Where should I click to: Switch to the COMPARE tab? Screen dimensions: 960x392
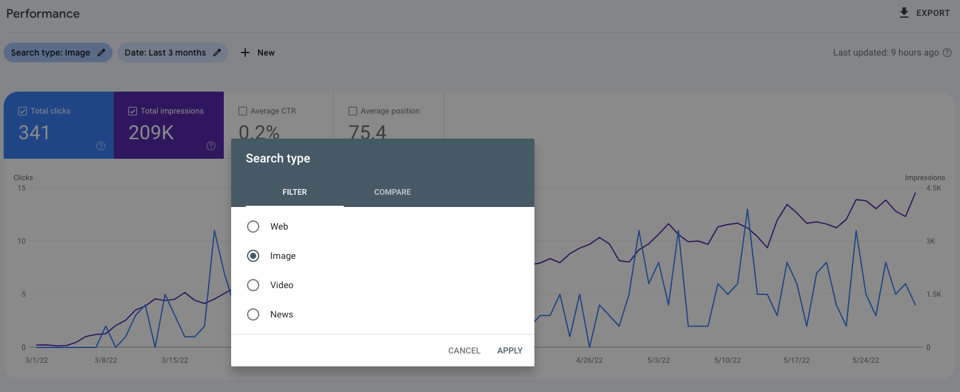pyautogui.click(x=392, y=192)
